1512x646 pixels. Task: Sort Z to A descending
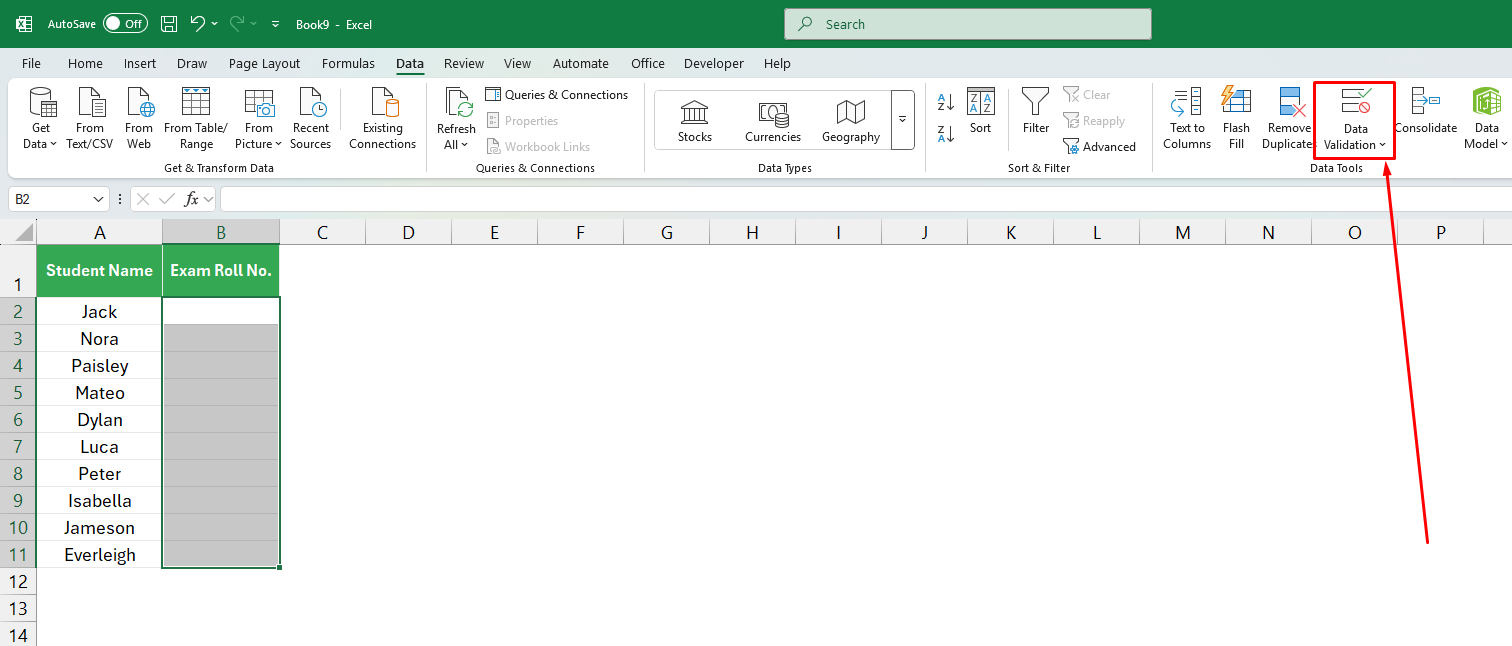pos(946,133)
